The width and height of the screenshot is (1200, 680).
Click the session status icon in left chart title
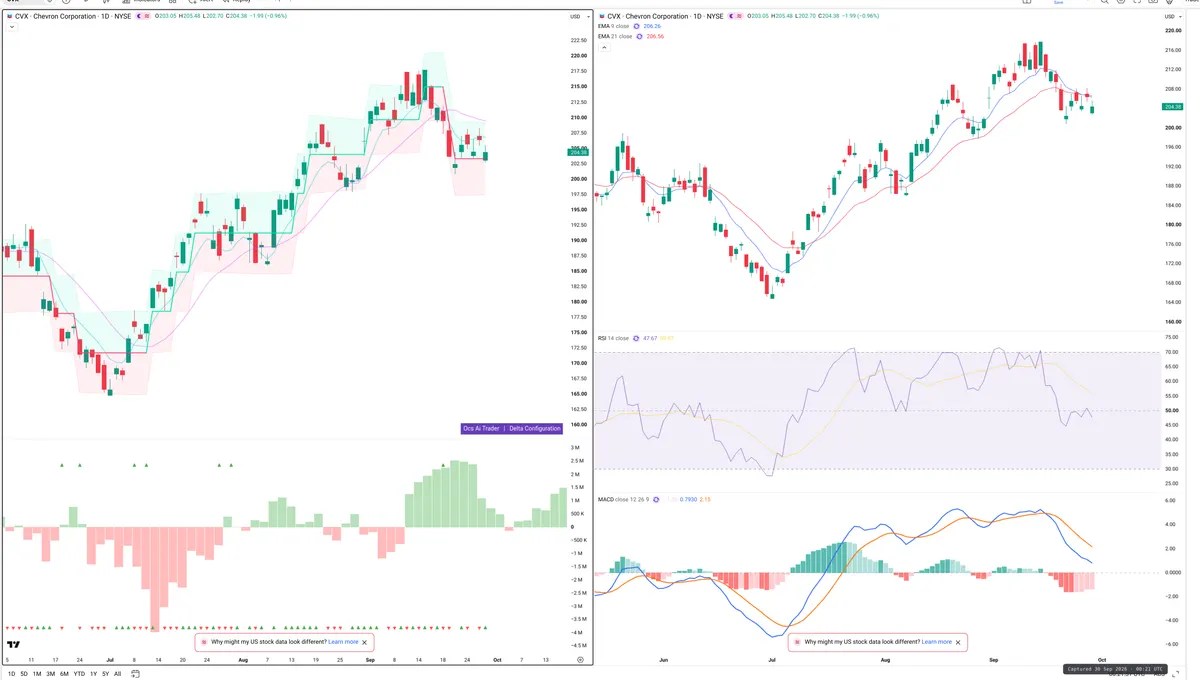tap(139, 16)
